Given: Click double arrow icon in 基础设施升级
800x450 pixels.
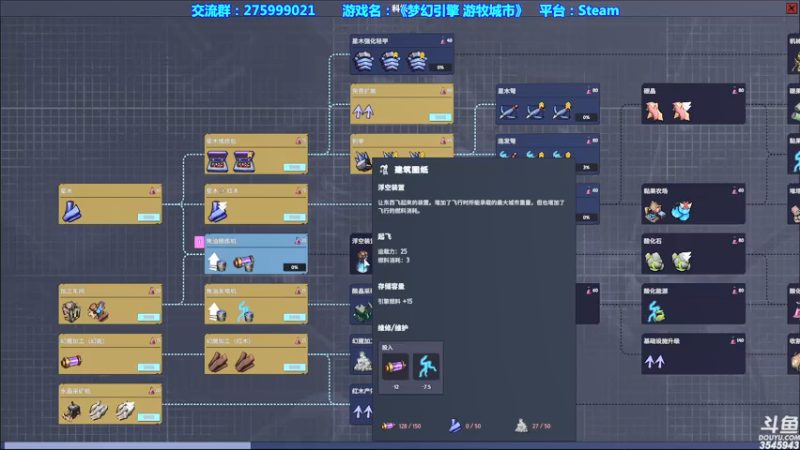Looking at the screenshot, I should coord(655,362).
